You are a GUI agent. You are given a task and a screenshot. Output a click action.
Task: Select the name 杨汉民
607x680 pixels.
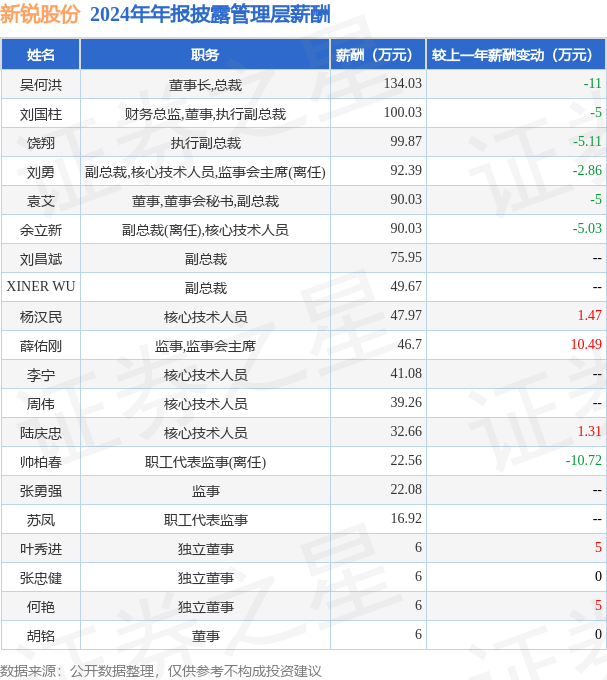(41, 317)
